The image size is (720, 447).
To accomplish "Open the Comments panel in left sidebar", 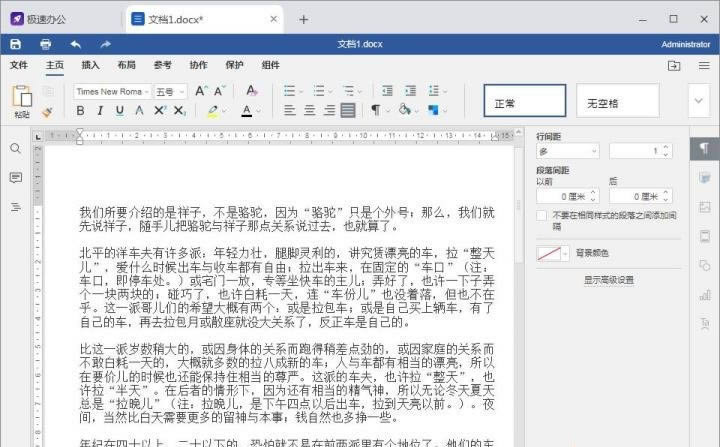I will pos(15,177).
